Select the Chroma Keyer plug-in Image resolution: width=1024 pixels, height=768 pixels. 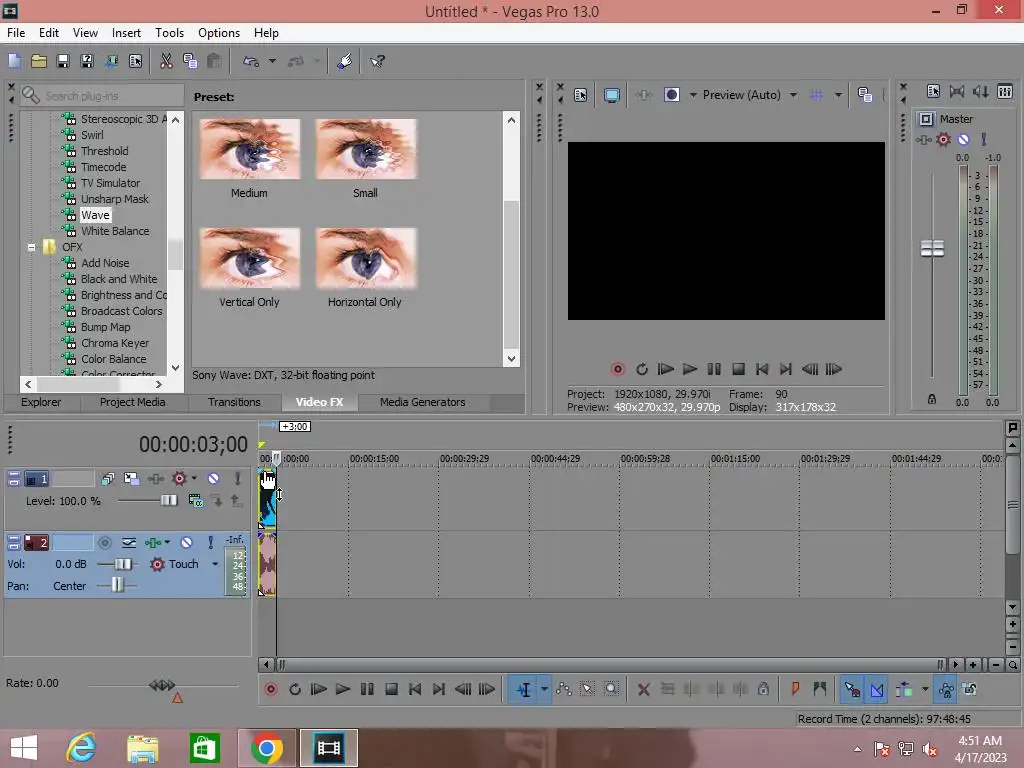(x=115, y=343)
